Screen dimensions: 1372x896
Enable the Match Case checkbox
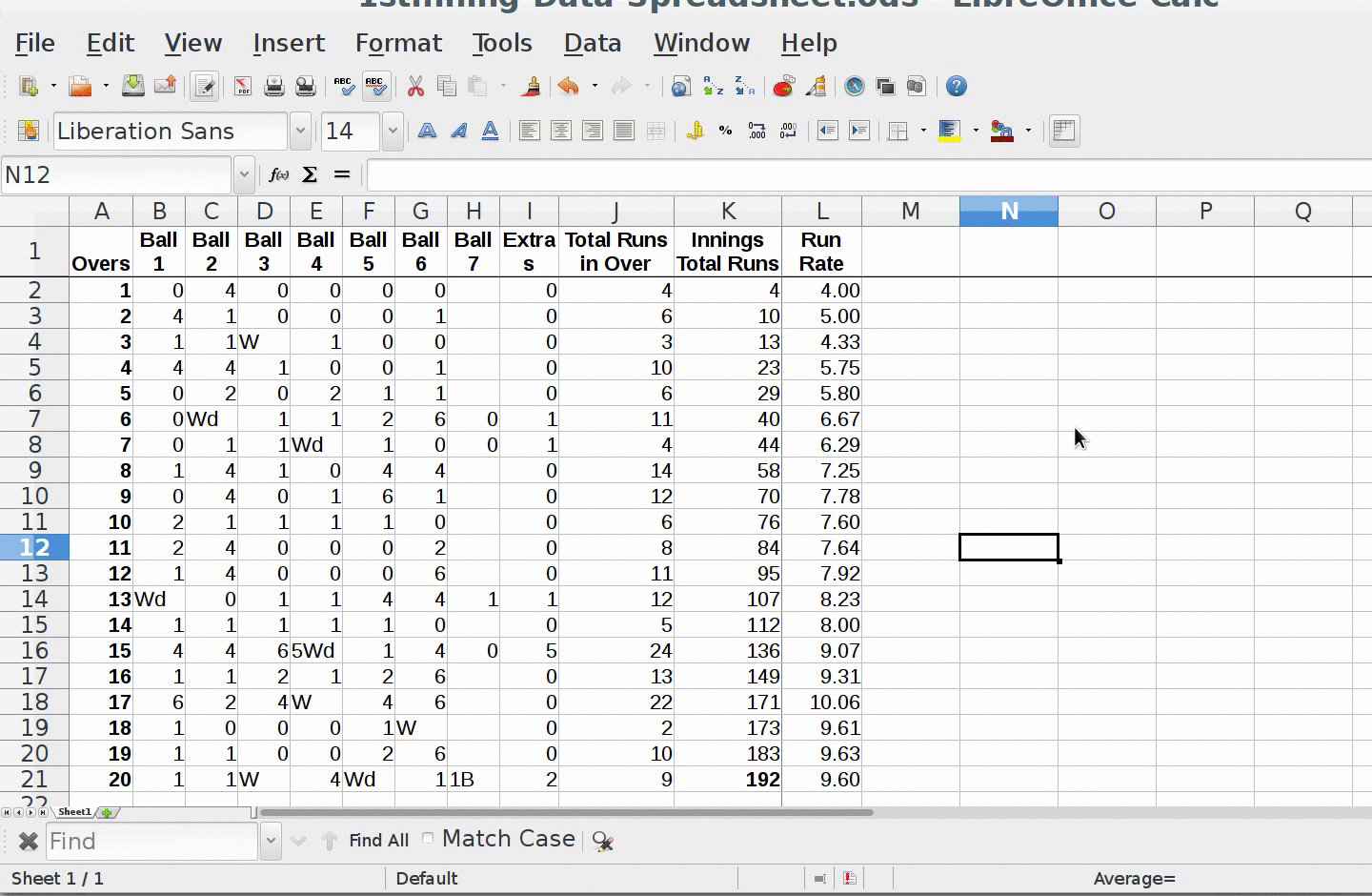[428, 839]
